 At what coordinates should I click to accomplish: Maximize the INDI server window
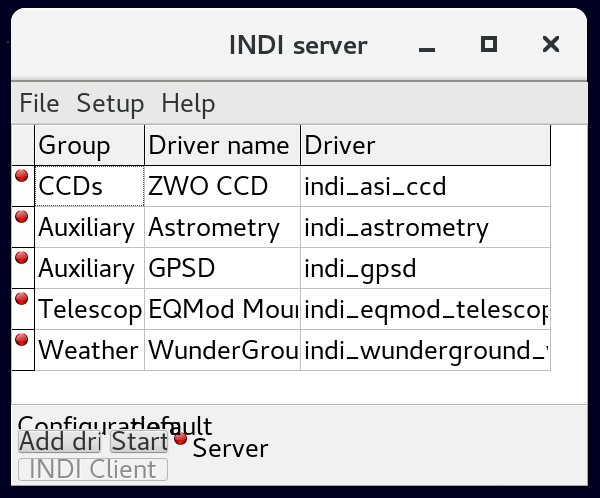coord(489,45)
